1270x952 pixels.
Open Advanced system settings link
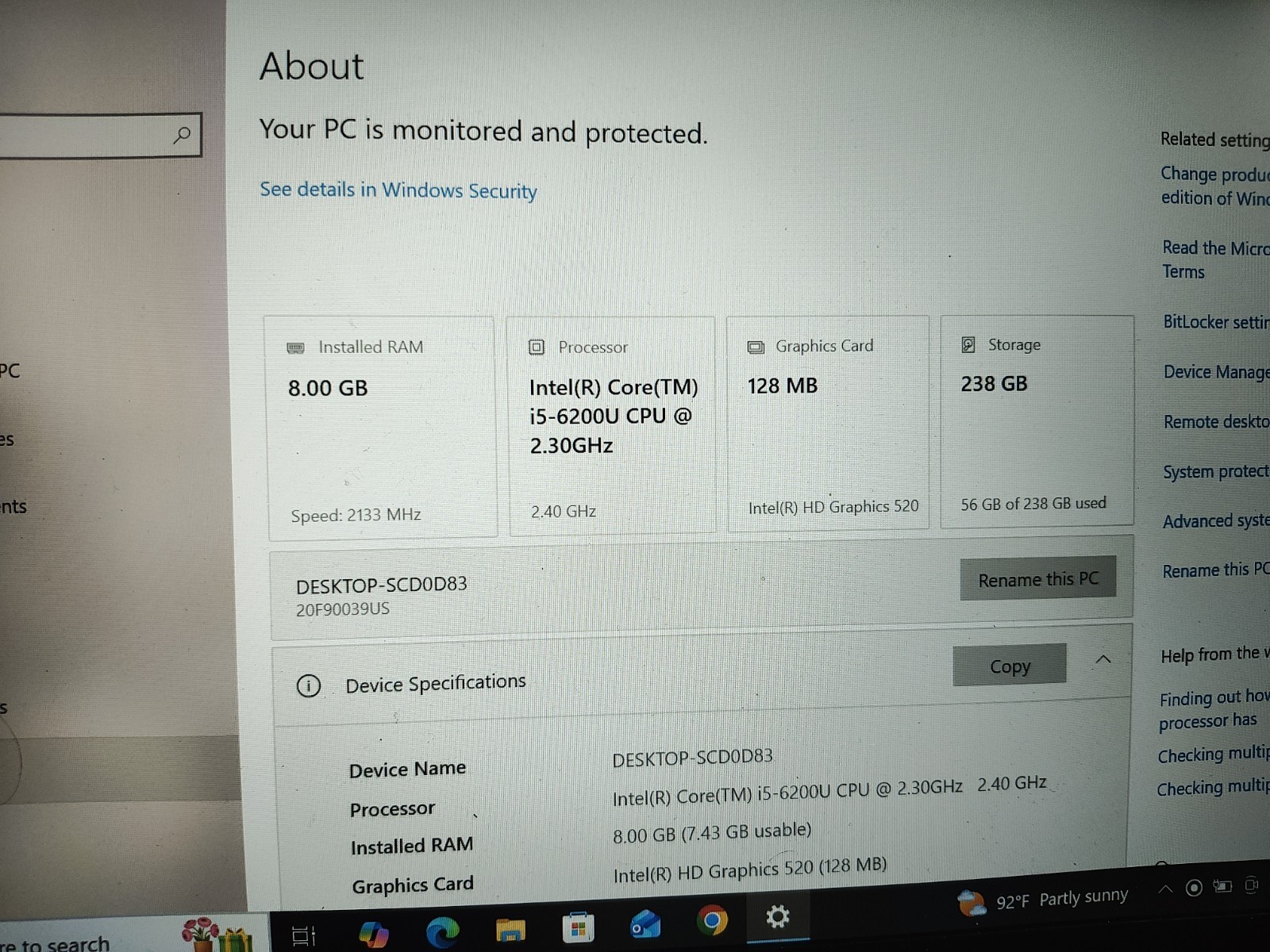point(1216,521)
